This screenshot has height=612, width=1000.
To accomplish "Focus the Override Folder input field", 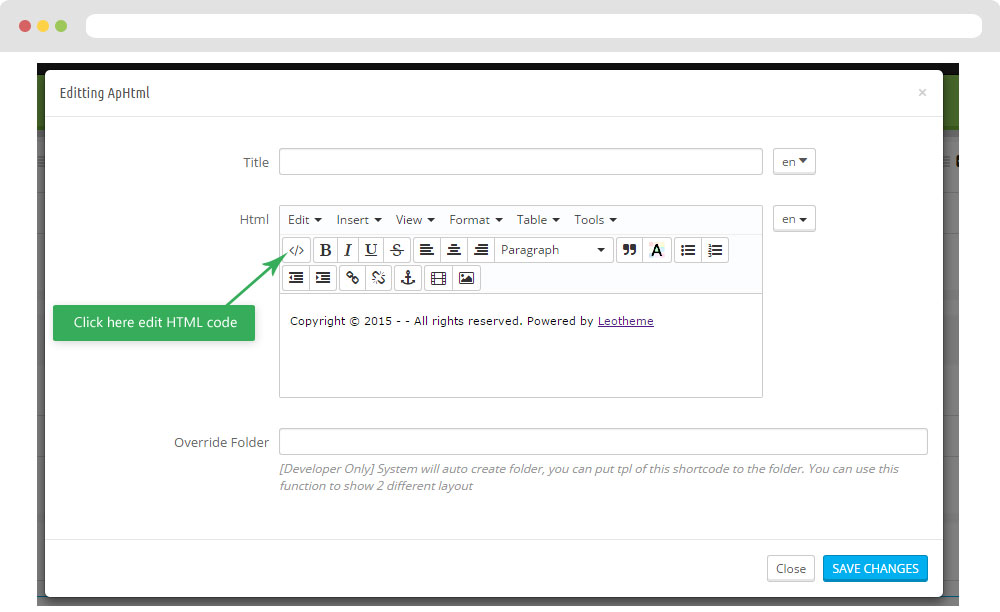I will [603, 442].
